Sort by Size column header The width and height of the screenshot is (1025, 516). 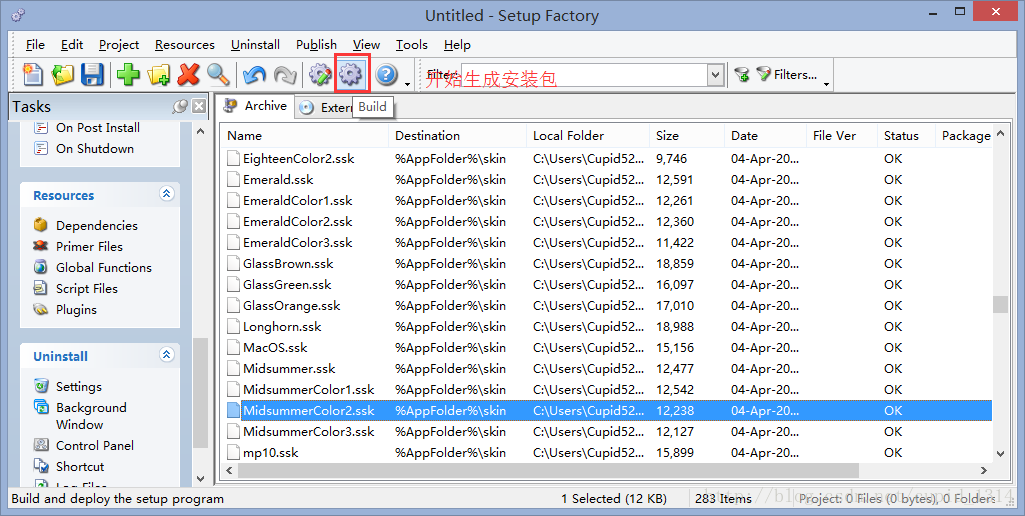click(x=687, y=135)
